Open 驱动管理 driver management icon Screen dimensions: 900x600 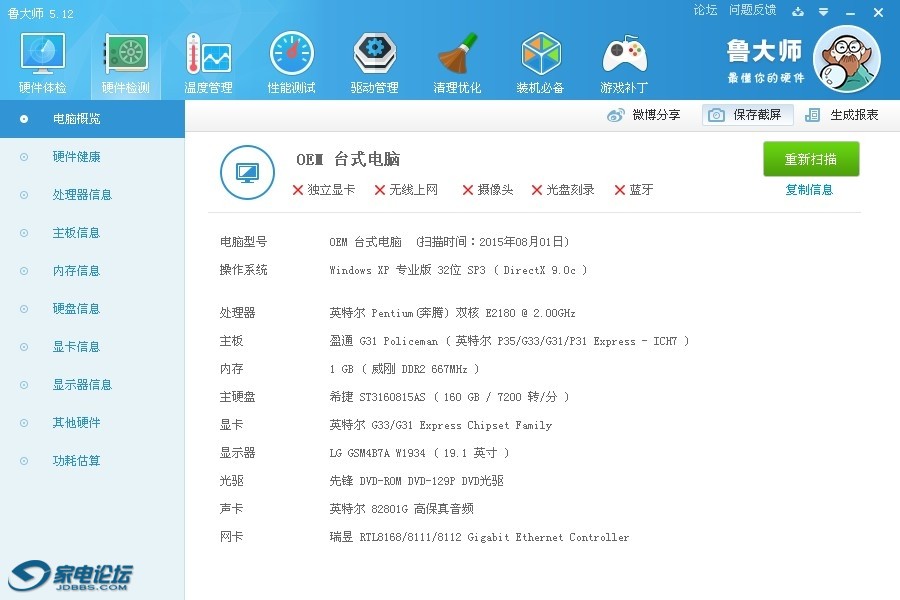[374, 62]
